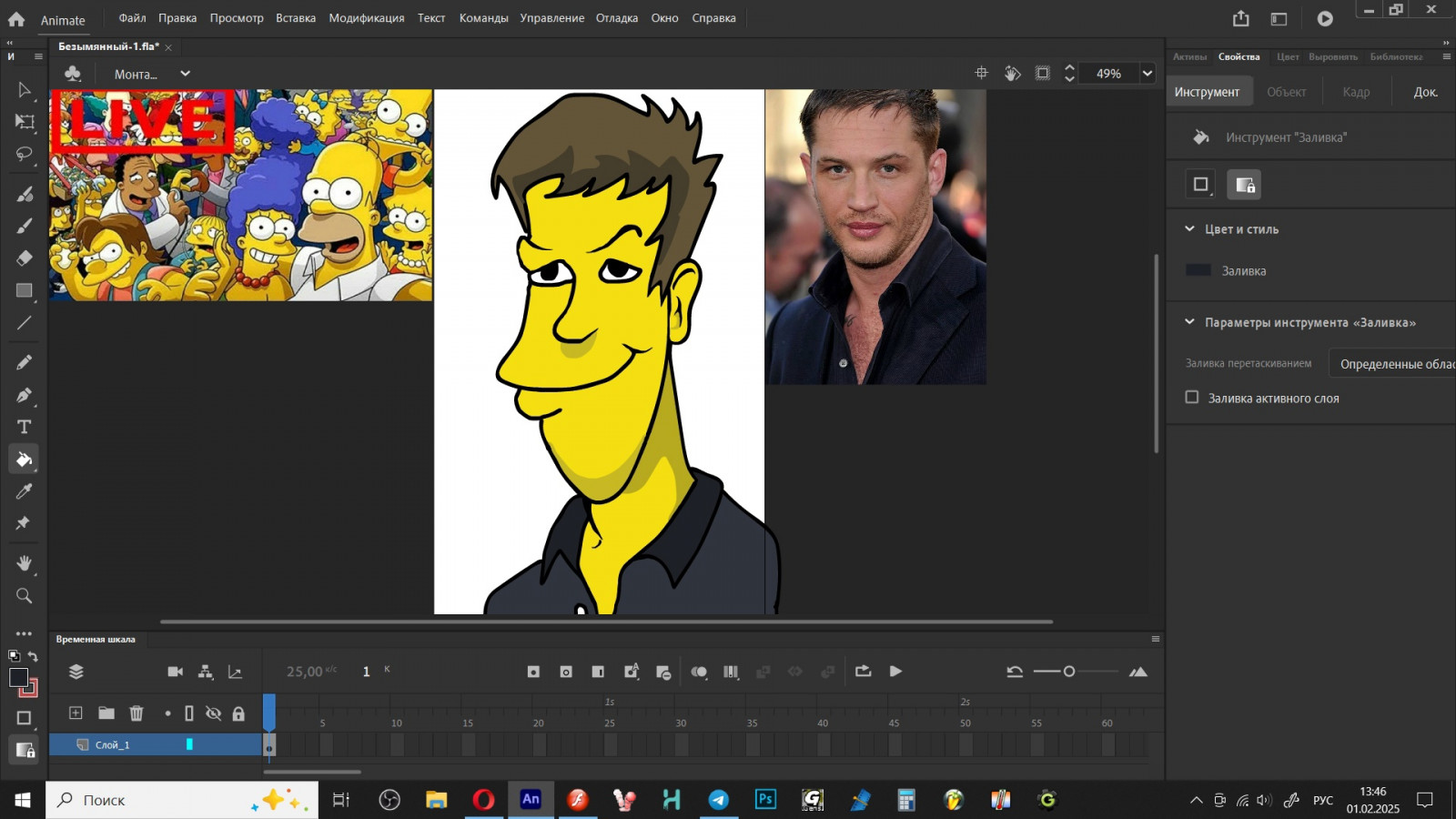Toggle lock all layers icon
The height and width of the screenshot is (819, 1456).
(238, 713)
